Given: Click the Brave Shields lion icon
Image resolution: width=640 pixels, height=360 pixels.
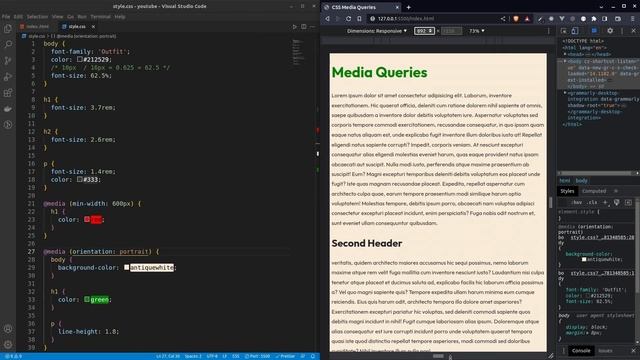Looking at the screenshot, I should click(x=516, y=19).
